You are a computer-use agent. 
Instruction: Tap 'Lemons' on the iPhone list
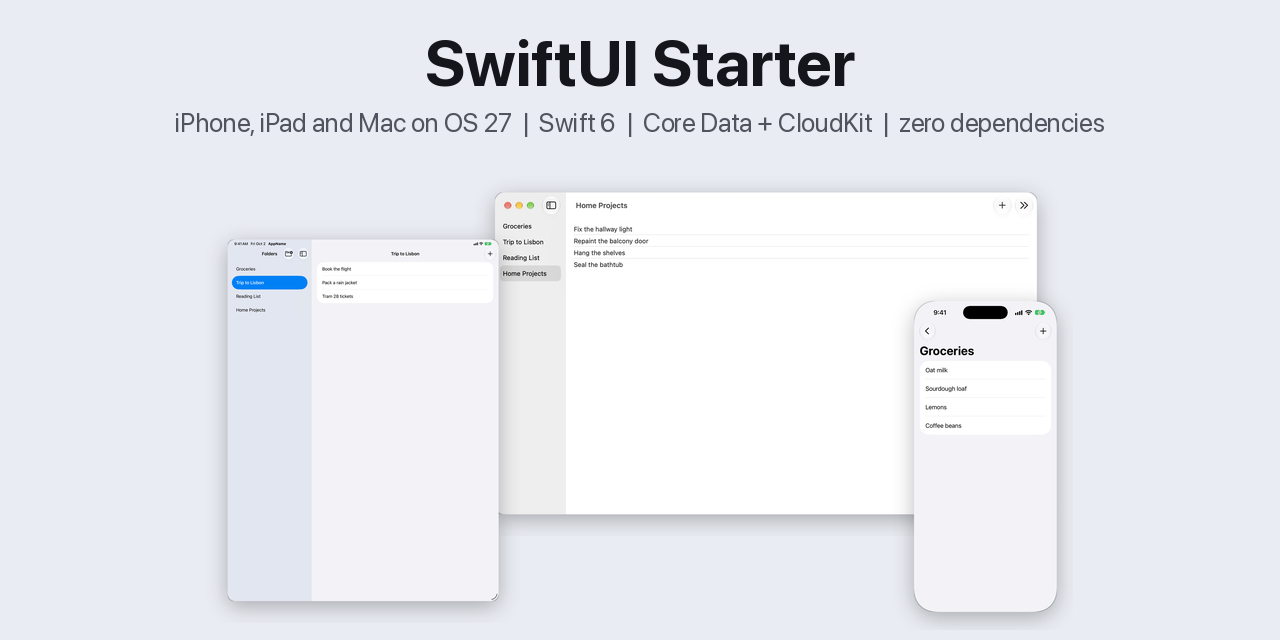click(x=985, y=407)
